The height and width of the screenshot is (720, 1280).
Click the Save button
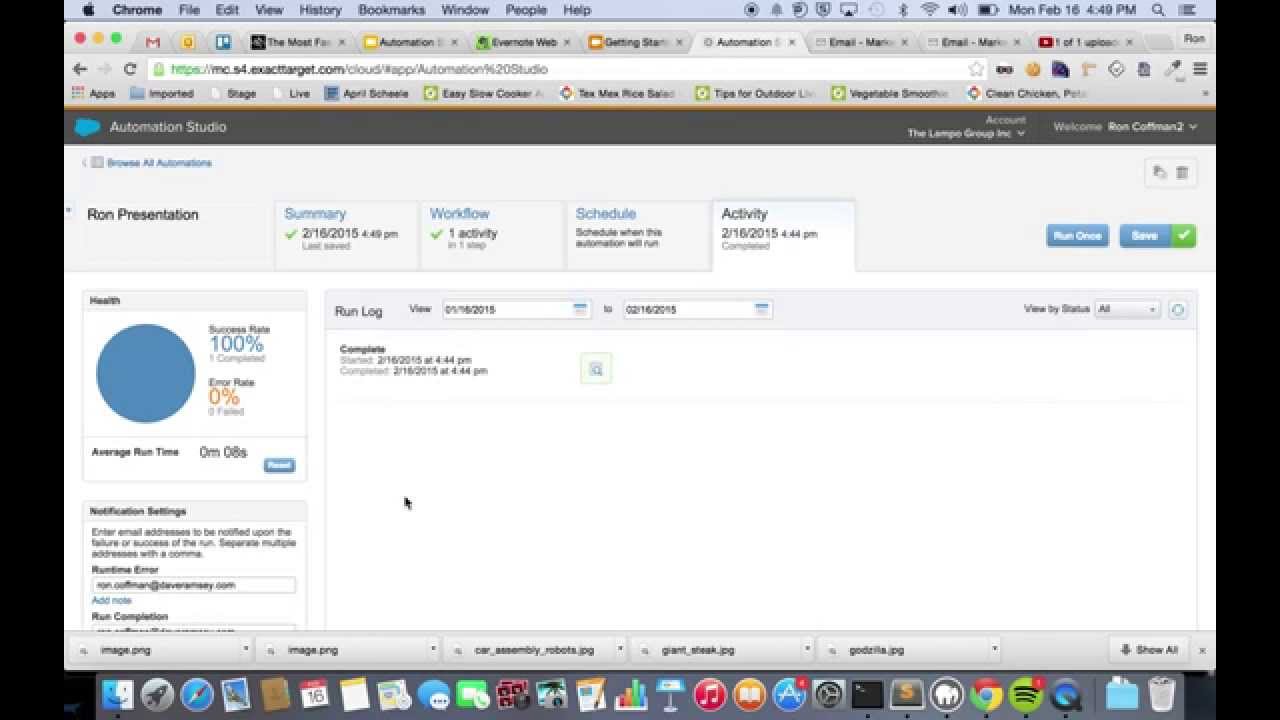pyautogui.click(x=1145, y=236)
